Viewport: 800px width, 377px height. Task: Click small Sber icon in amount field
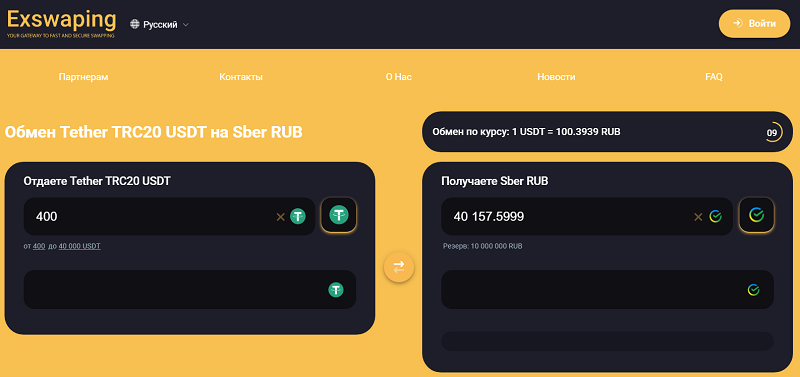tap(716, 216)
